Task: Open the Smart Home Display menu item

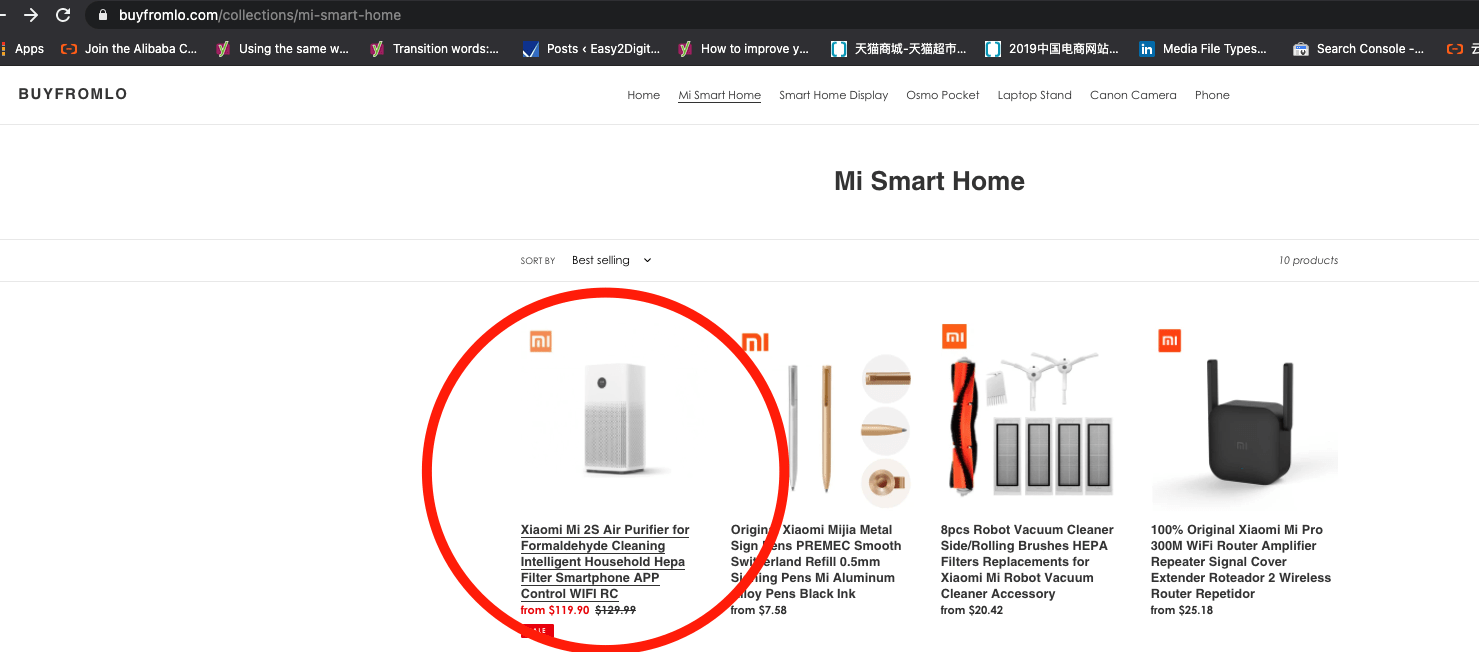Action: point(833,95)
